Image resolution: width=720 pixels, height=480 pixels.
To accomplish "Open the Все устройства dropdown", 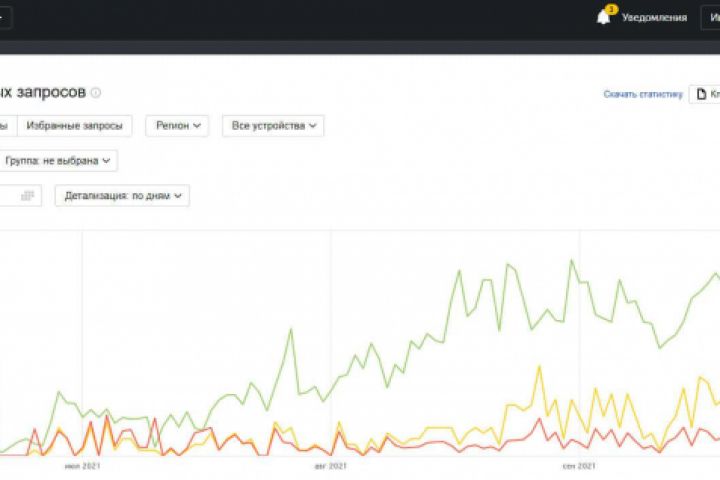I will tap(273, 126).
